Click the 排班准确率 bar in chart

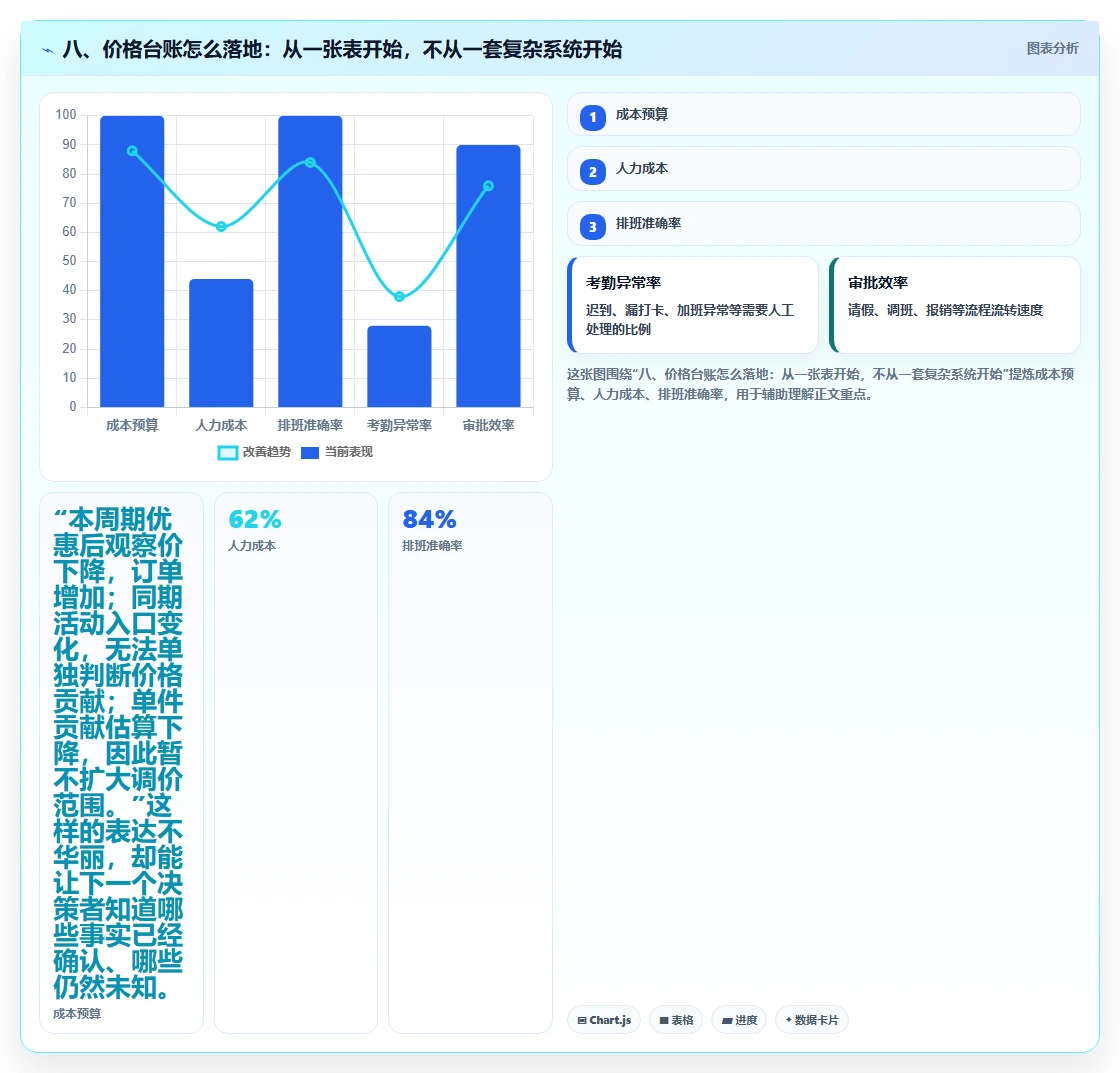pos(310,261)
